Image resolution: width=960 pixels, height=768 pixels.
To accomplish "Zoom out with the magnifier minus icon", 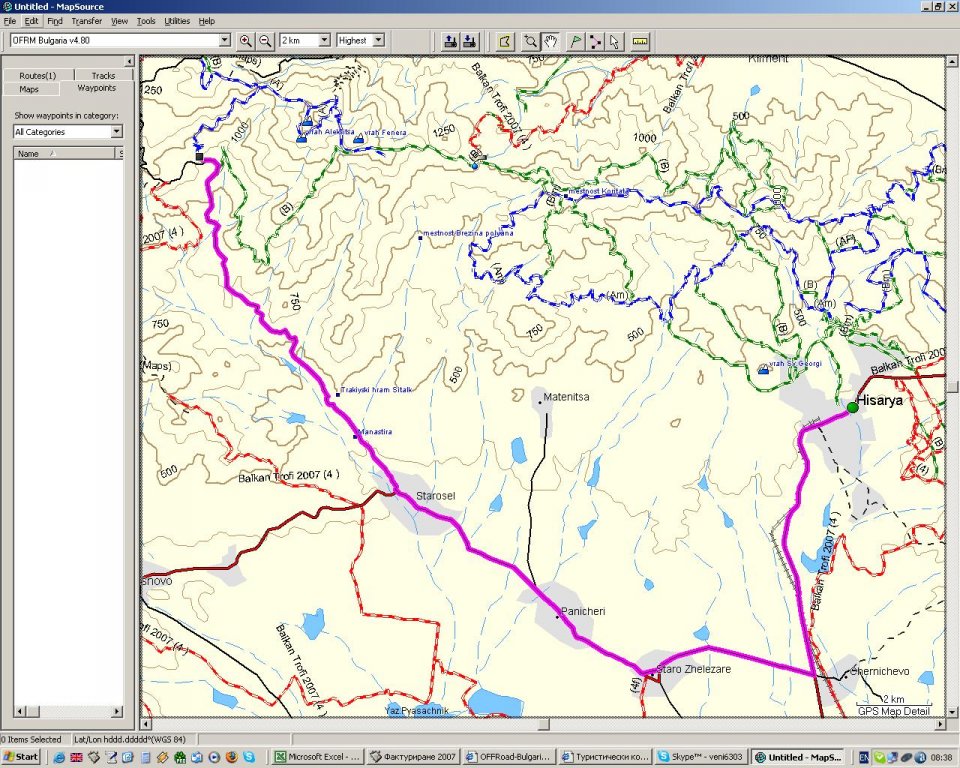I will [265, 41].
